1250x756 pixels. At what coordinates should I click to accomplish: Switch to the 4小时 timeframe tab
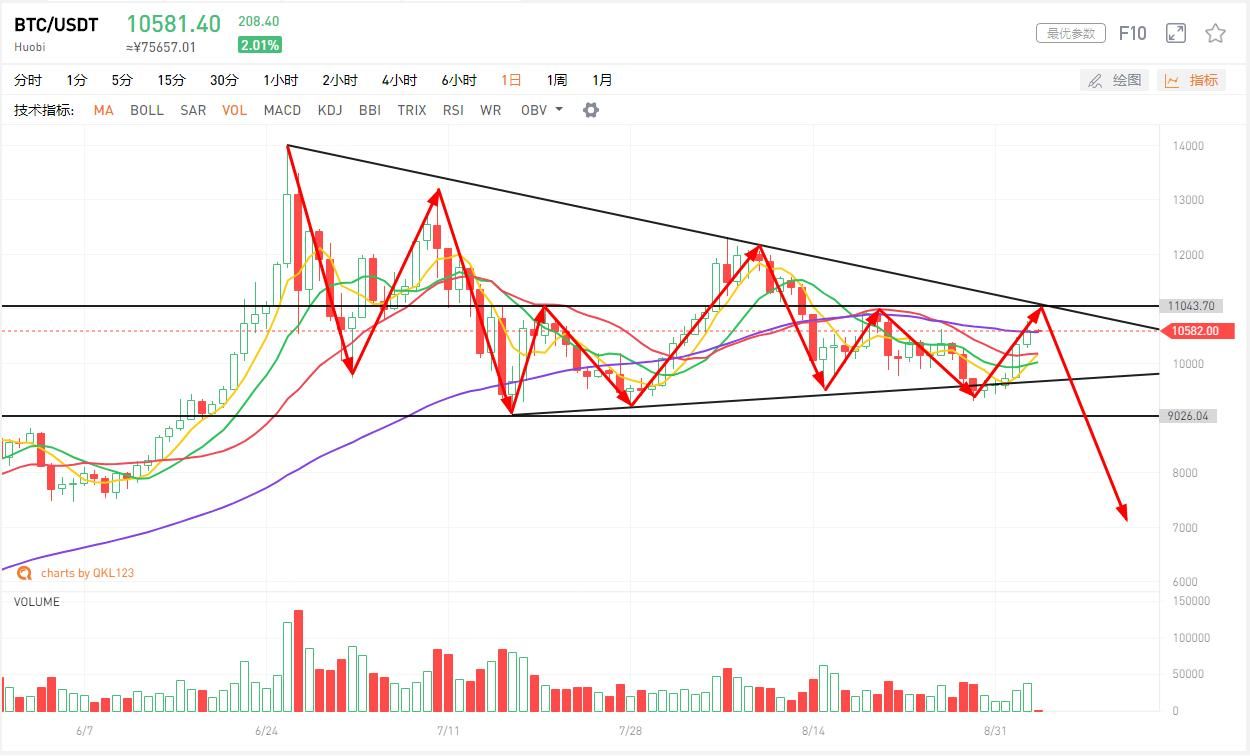pyautogui.click(x=399, y=80)
